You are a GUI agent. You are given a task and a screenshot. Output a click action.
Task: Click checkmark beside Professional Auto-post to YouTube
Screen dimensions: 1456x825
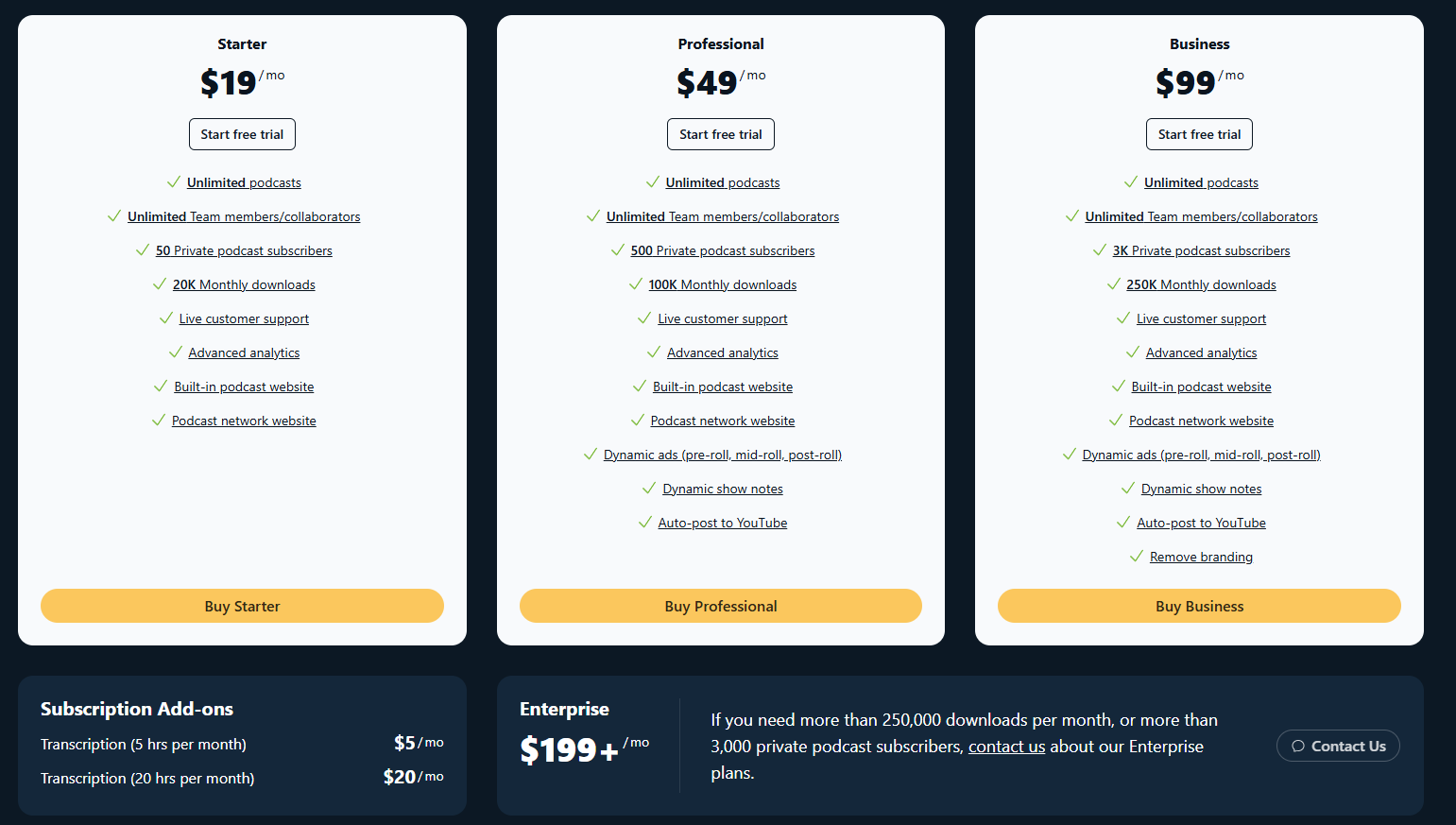click(x=645, y=522)
